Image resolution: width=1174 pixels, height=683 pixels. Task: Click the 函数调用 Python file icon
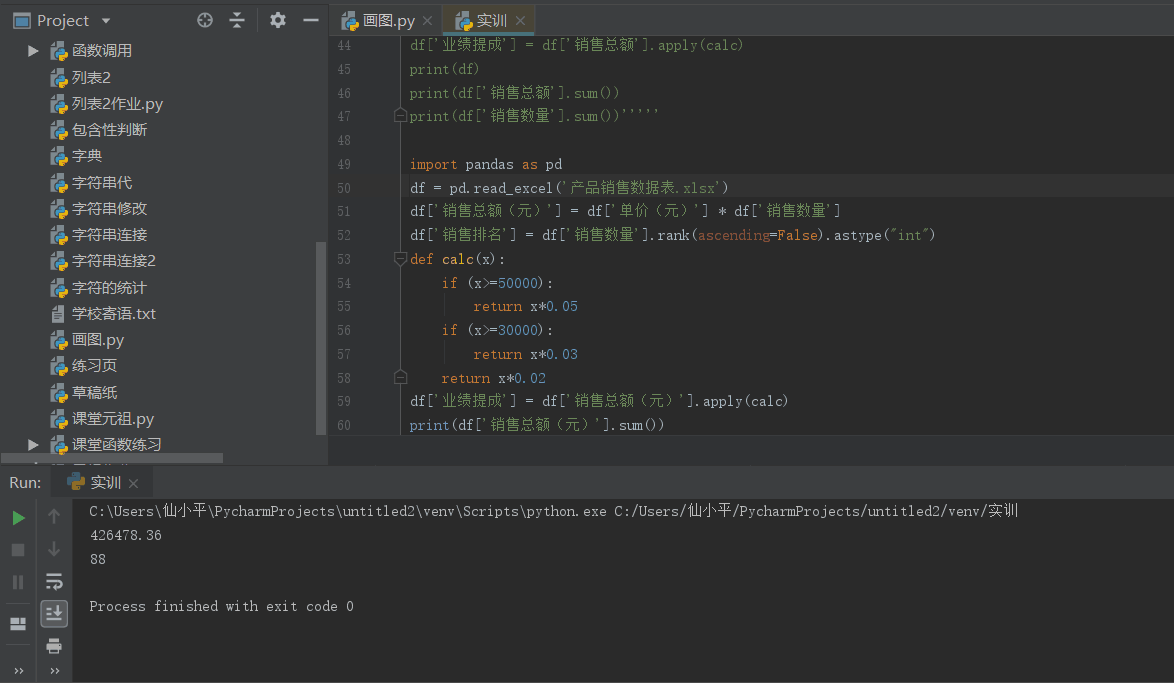(58, 51)
